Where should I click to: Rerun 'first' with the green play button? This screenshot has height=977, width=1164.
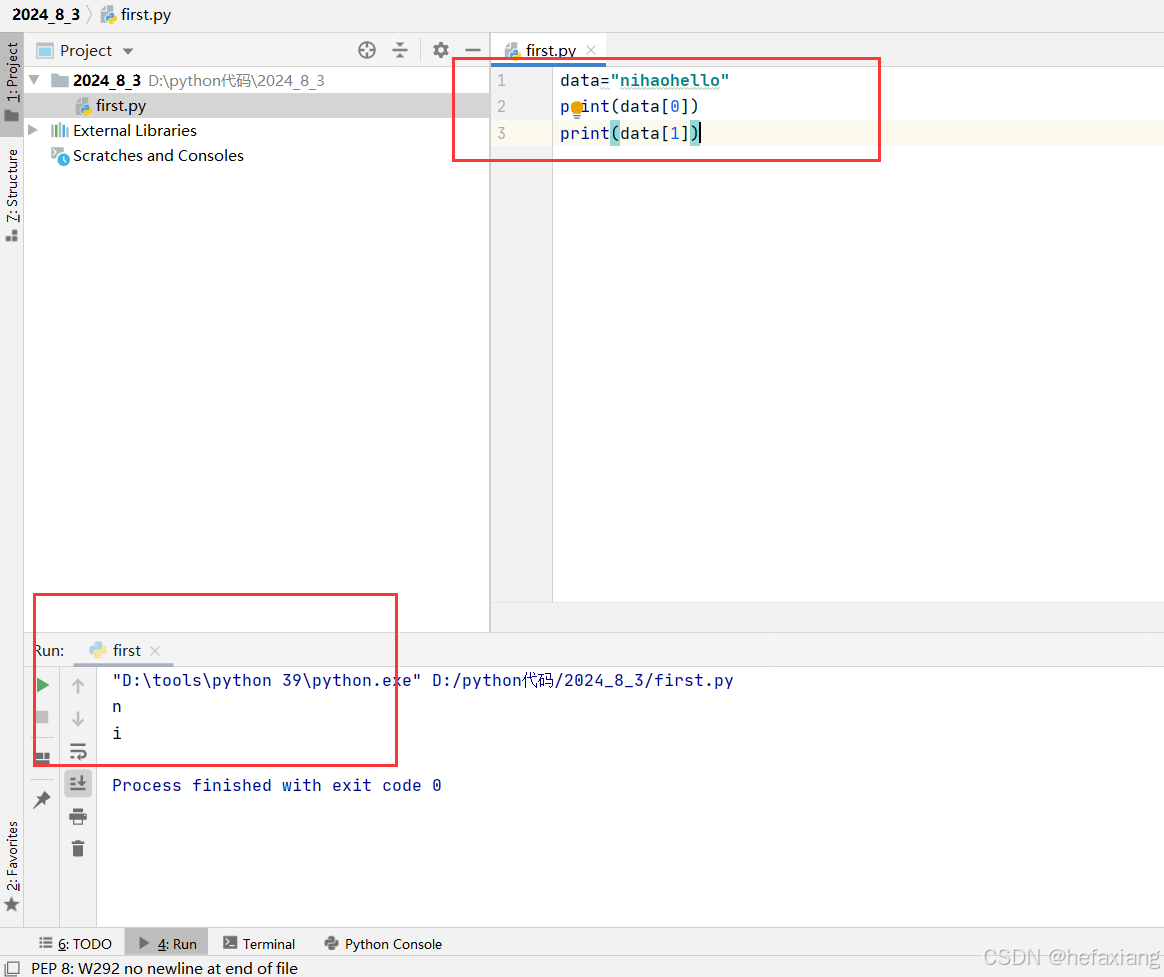pos(43,685)
